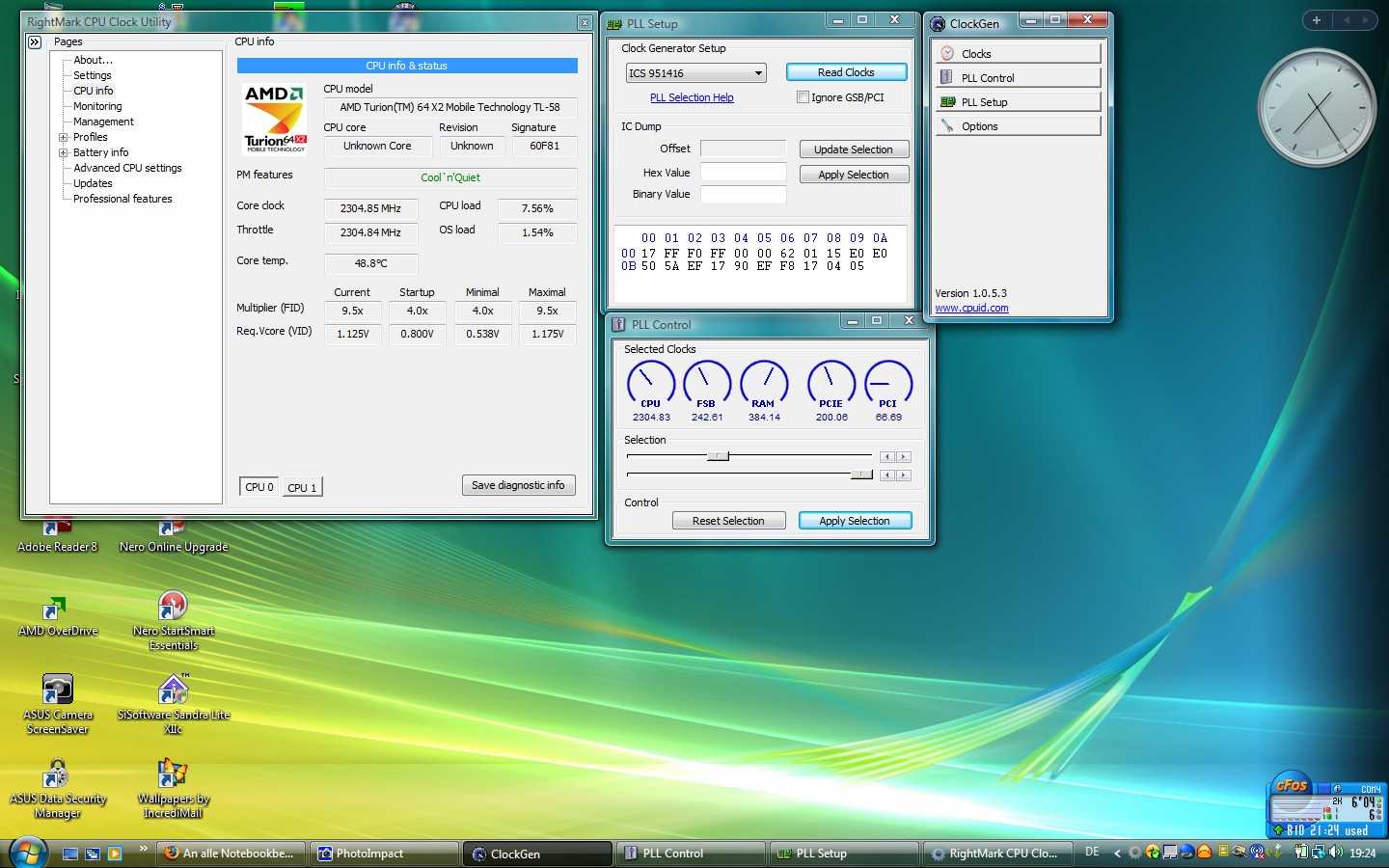Click left arrow of upper selection slider

887,457
